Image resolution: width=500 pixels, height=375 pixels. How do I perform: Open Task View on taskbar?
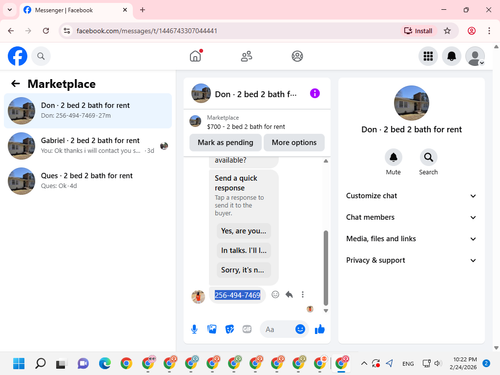coord(60,363)
